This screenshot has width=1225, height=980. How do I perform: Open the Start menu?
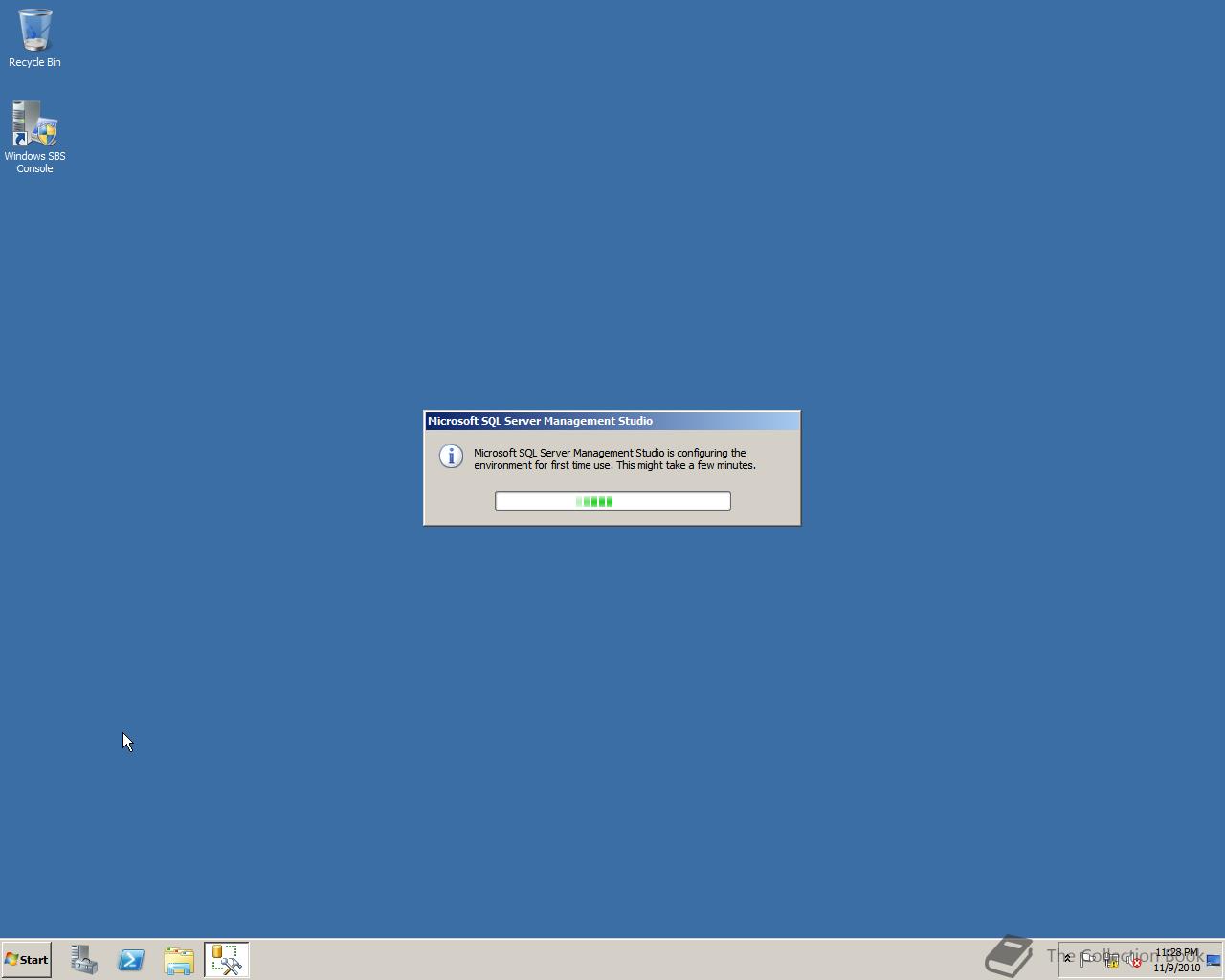point(27,960)
